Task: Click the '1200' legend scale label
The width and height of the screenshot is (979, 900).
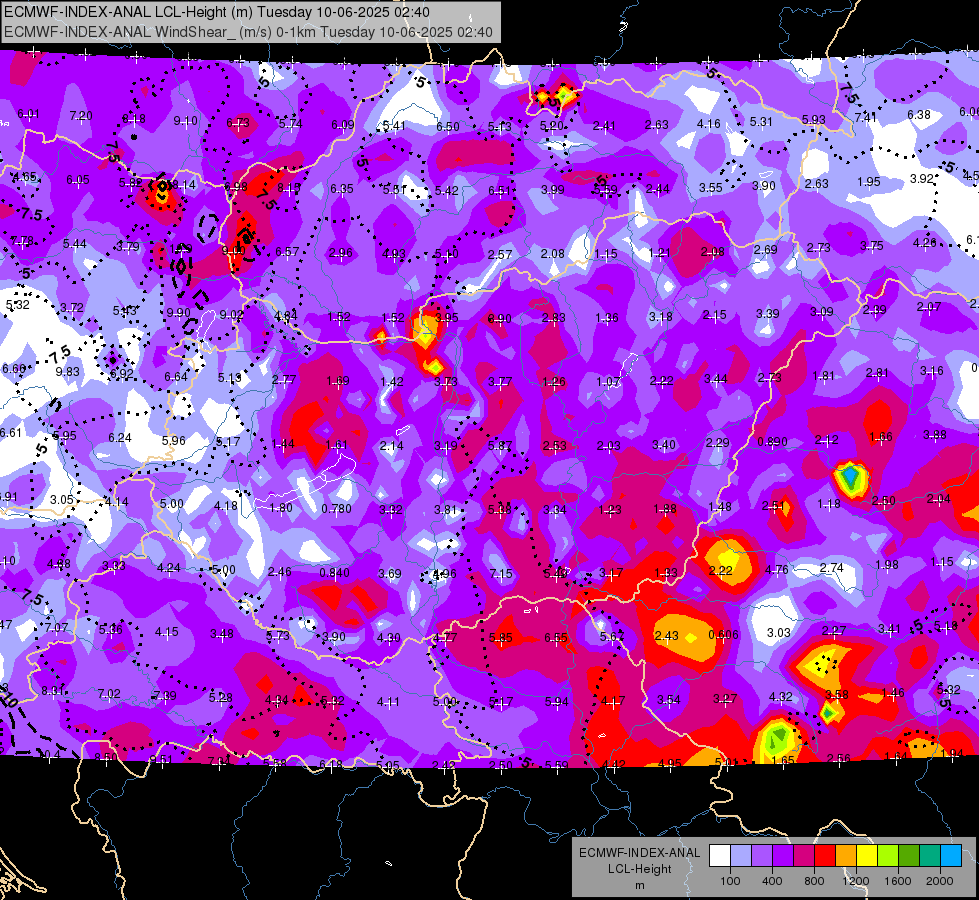Action: pos(856,881)
